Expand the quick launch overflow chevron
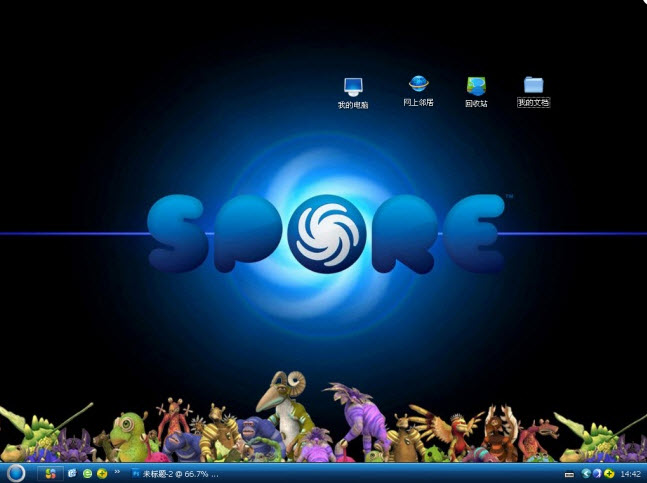This screenshot has width=647, height=483. tap(117, 471)
